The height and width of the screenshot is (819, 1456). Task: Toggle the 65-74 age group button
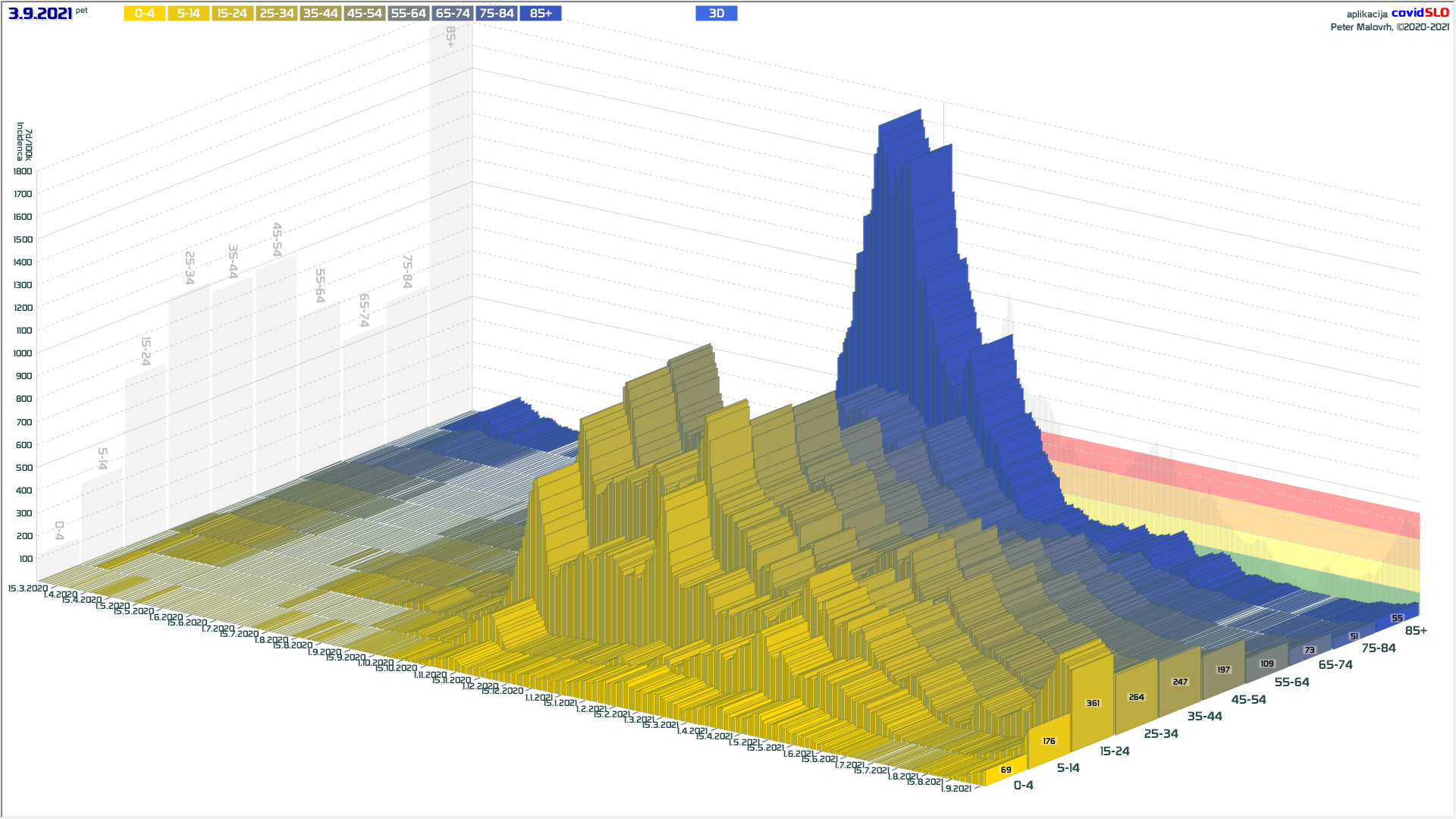(453, 14)
